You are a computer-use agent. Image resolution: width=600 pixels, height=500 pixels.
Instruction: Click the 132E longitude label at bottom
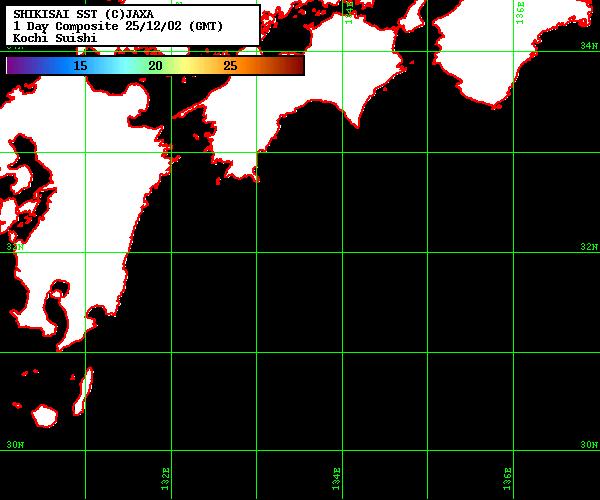point(166,478)
